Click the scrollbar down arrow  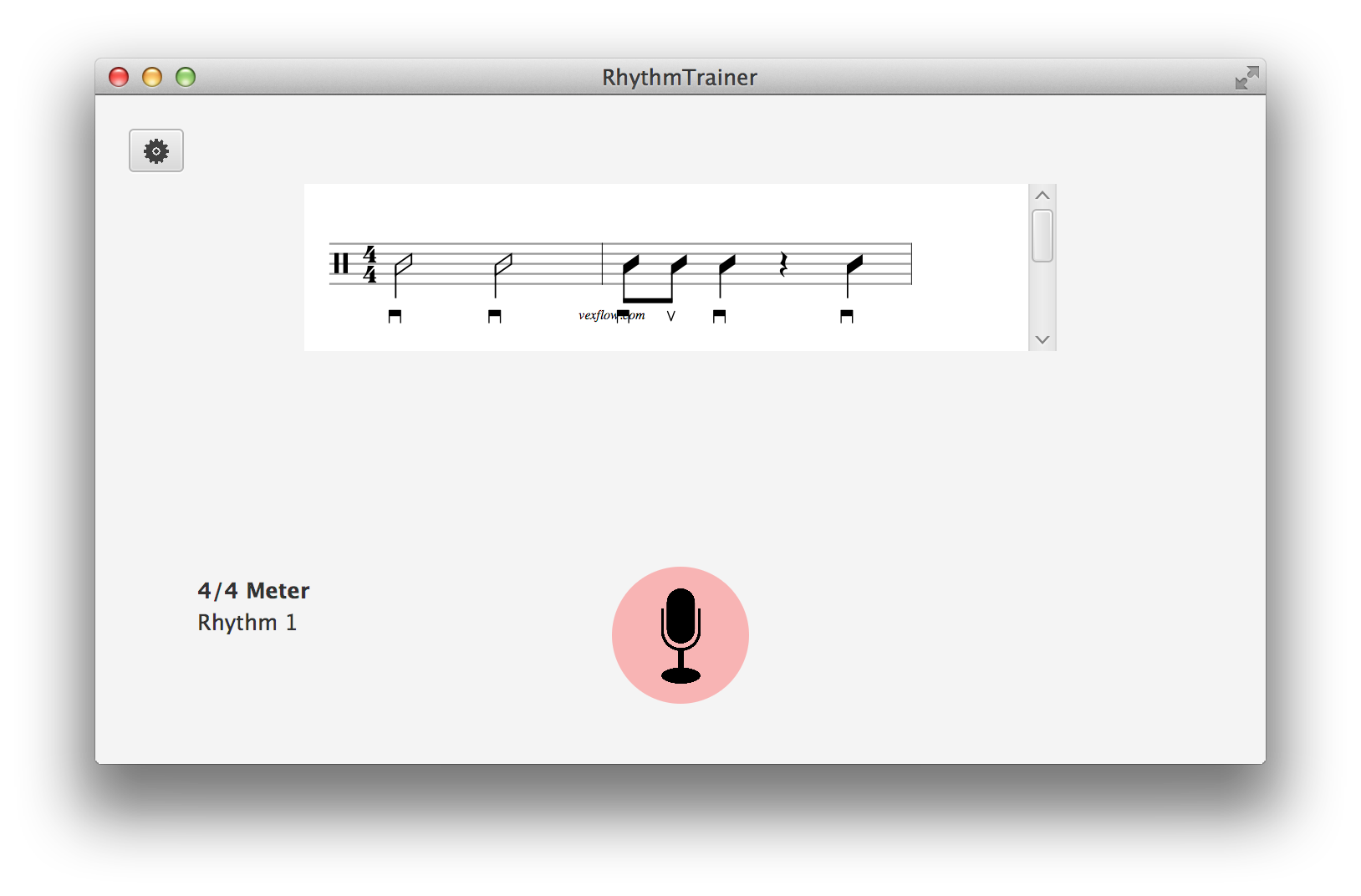pyautogui.click(x=1042, y=339)
